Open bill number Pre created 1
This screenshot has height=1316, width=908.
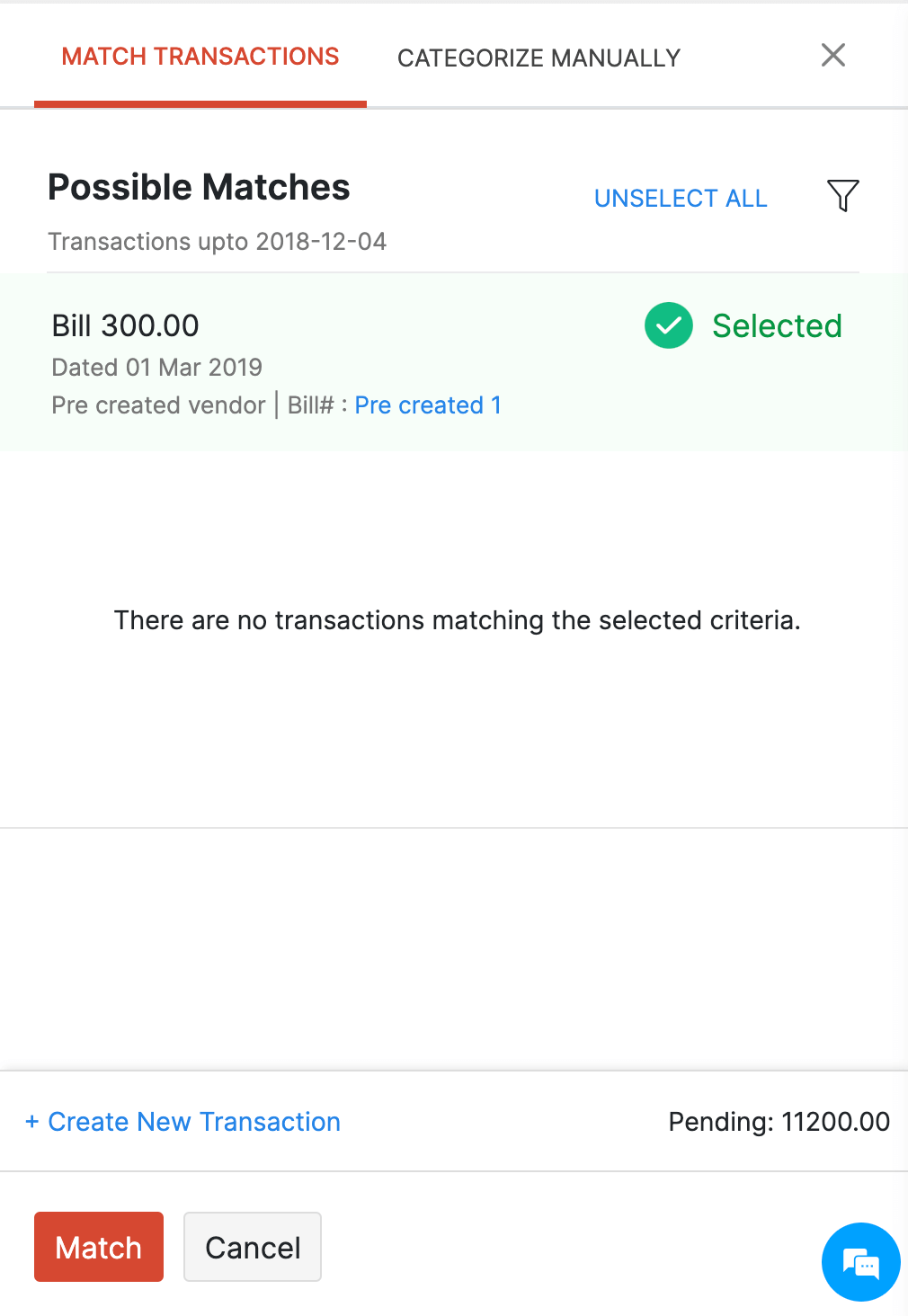click(x=428, y=405)
